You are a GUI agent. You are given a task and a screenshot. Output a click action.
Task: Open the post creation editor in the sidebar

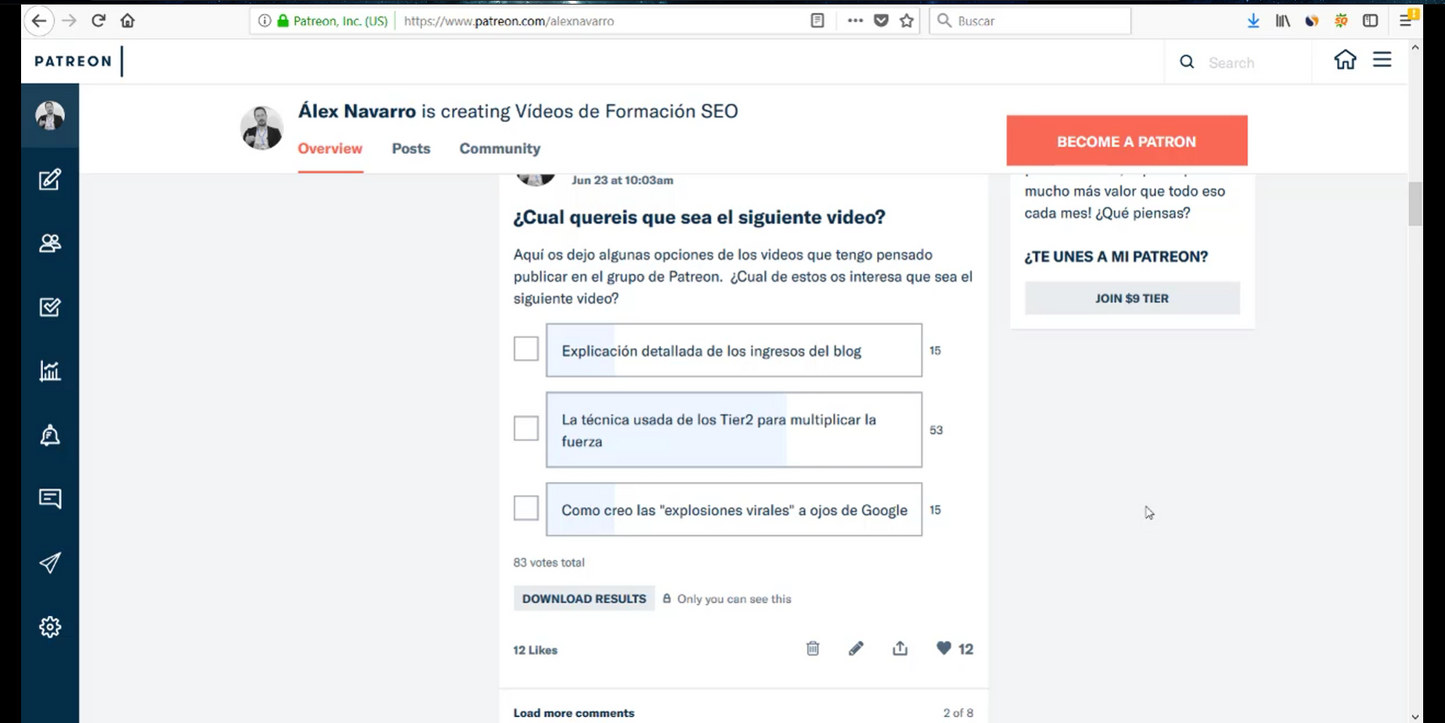point(50,179)
